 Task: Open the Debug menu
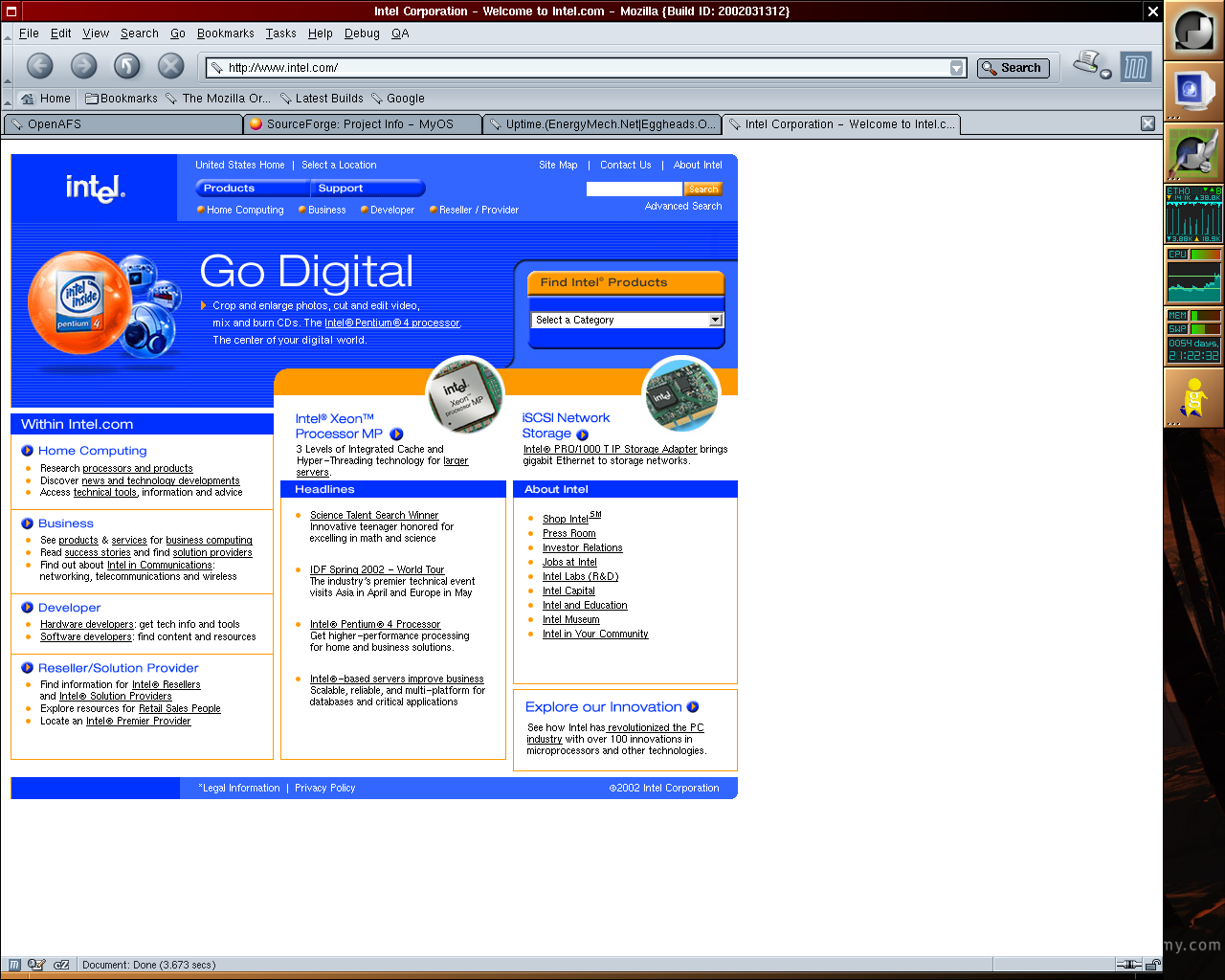point(362,33)
